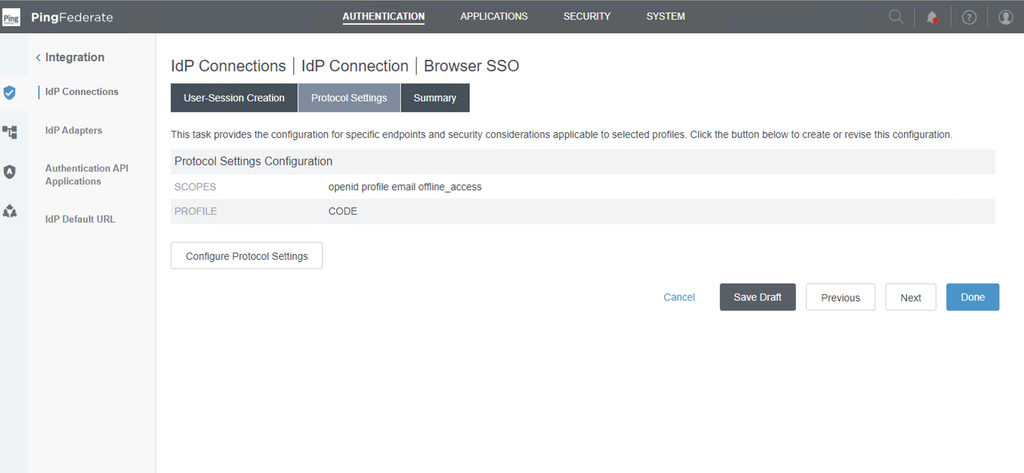The width and height of the screenshot is (1024, 473).
Task: Switch to Protocol Settings tab
Action: (349, 98)
